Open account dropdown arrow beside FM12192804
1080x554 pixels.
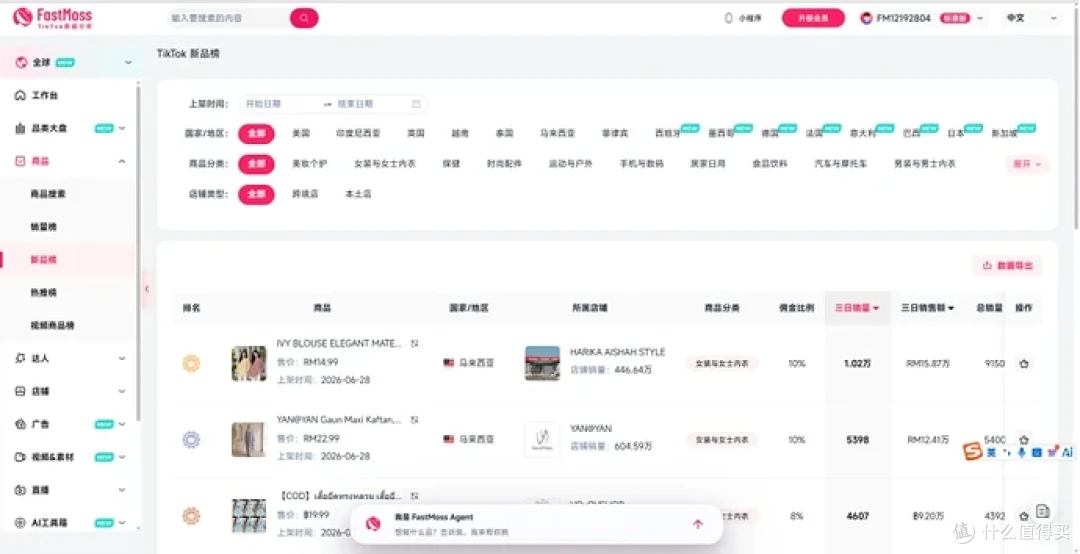[979, 19]
